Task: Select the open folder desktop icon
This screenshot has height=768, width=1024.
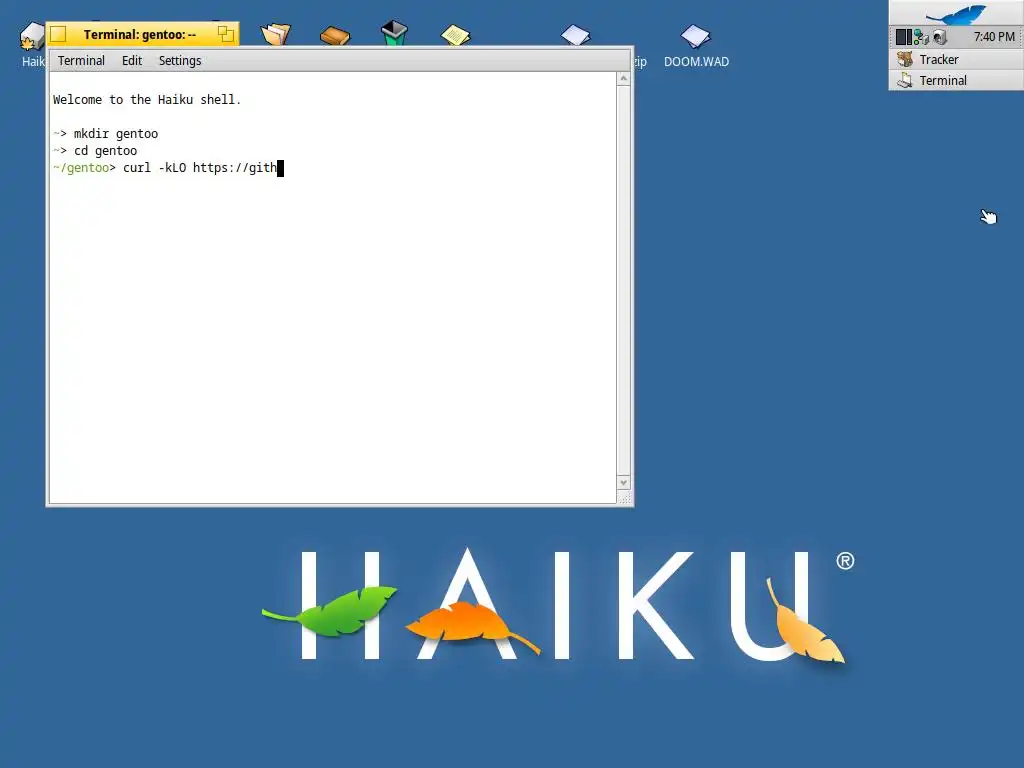Action: pos(276,34)
